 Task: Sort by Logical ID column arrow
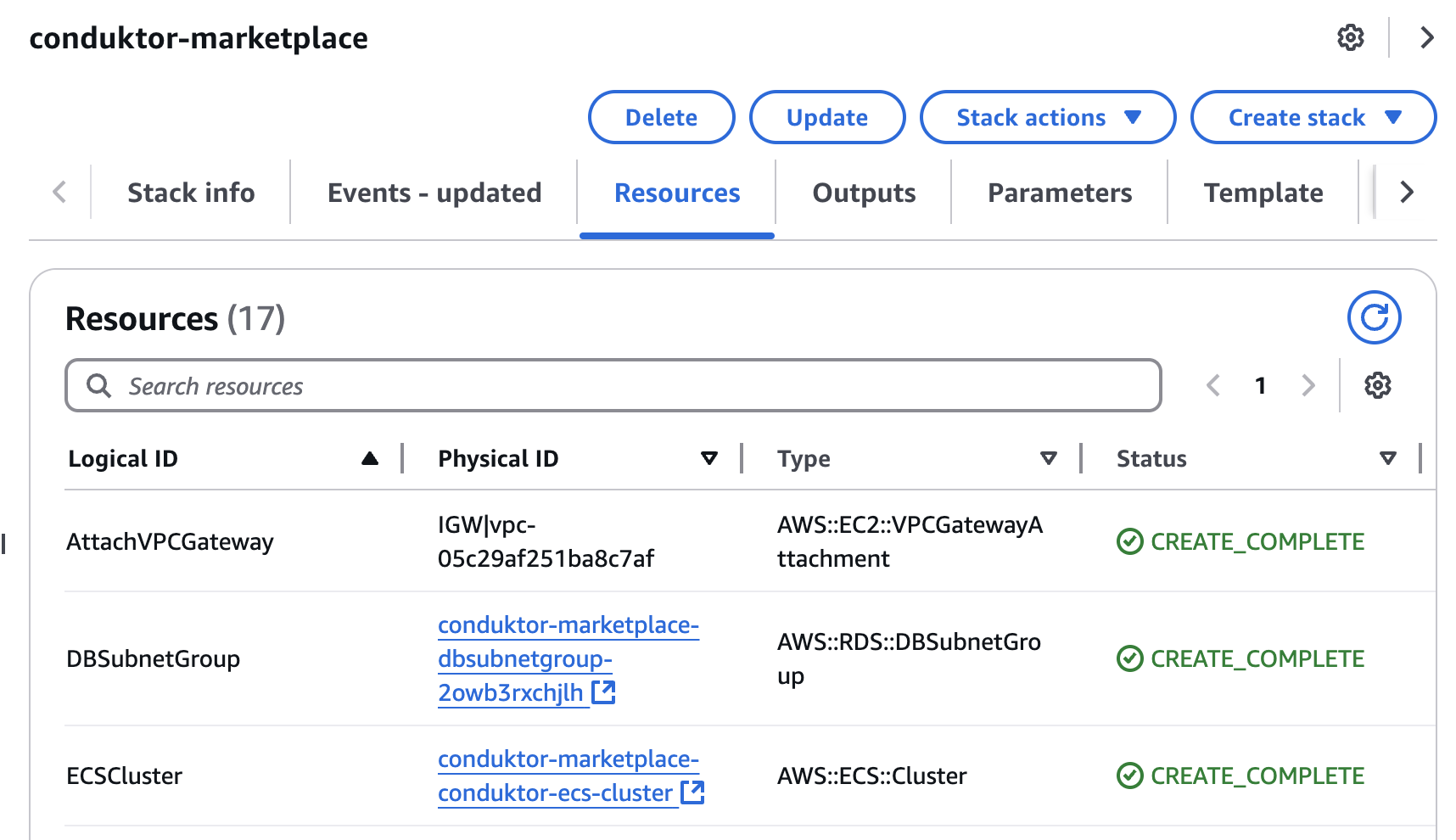click(369, 458)
